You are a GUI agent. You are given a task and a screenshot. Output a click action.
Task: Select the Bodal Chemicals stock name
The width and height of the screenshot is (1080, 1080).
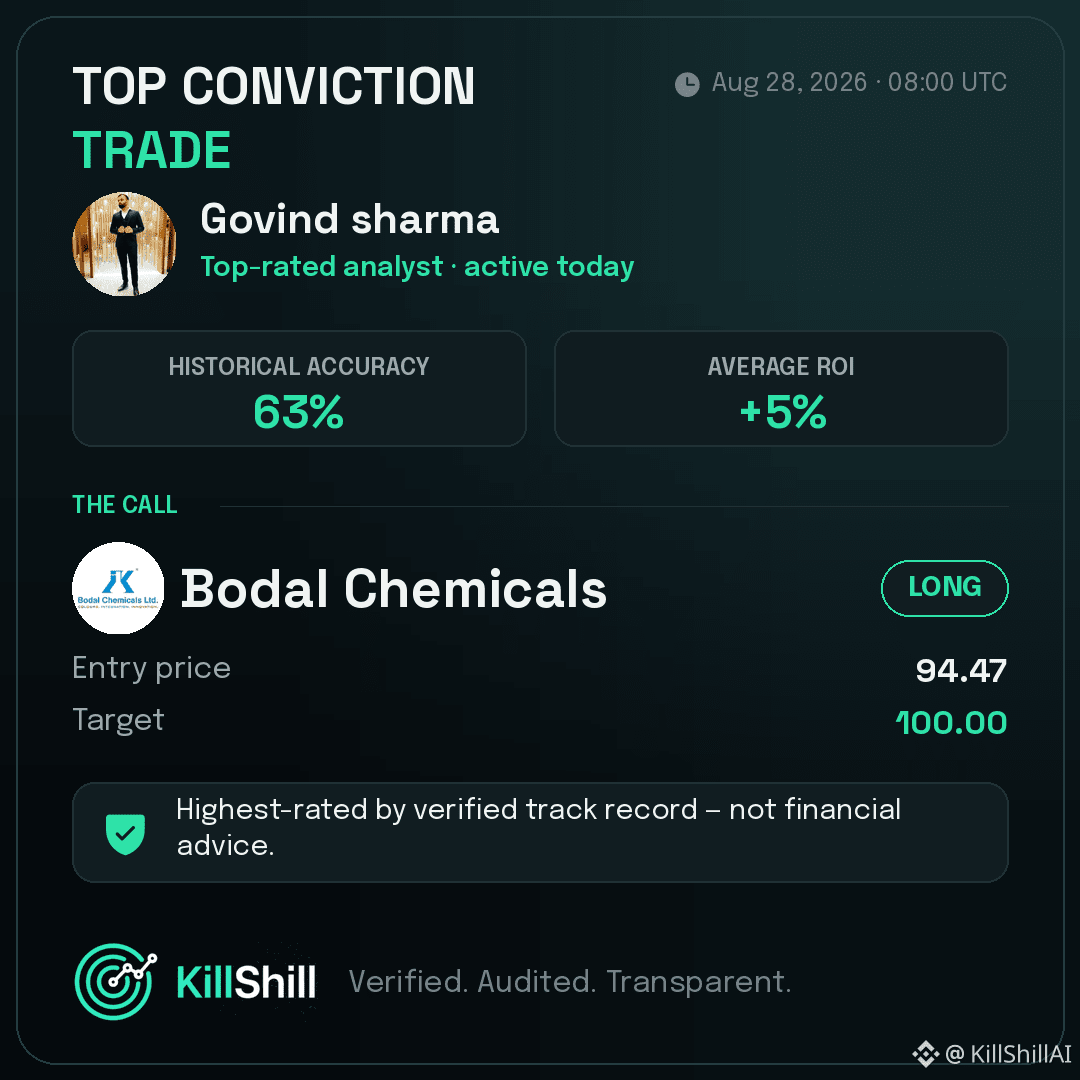pyautogui.click(x=393, y=589)
